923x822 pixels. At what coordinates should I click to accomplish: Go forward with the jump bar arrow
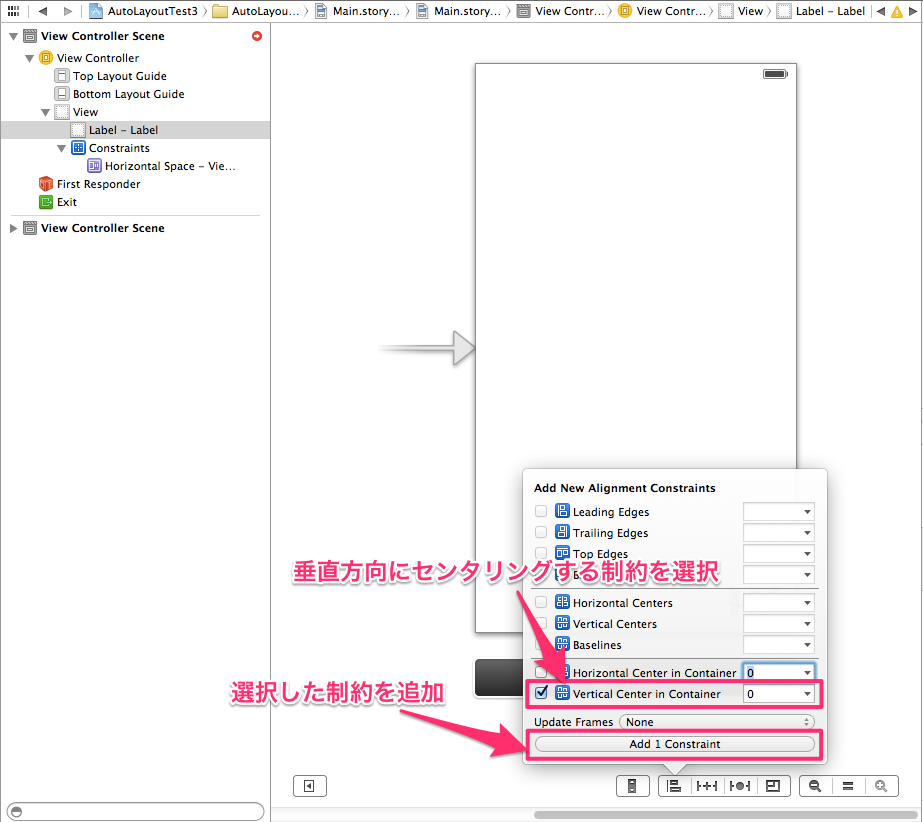tap(68, 11)
